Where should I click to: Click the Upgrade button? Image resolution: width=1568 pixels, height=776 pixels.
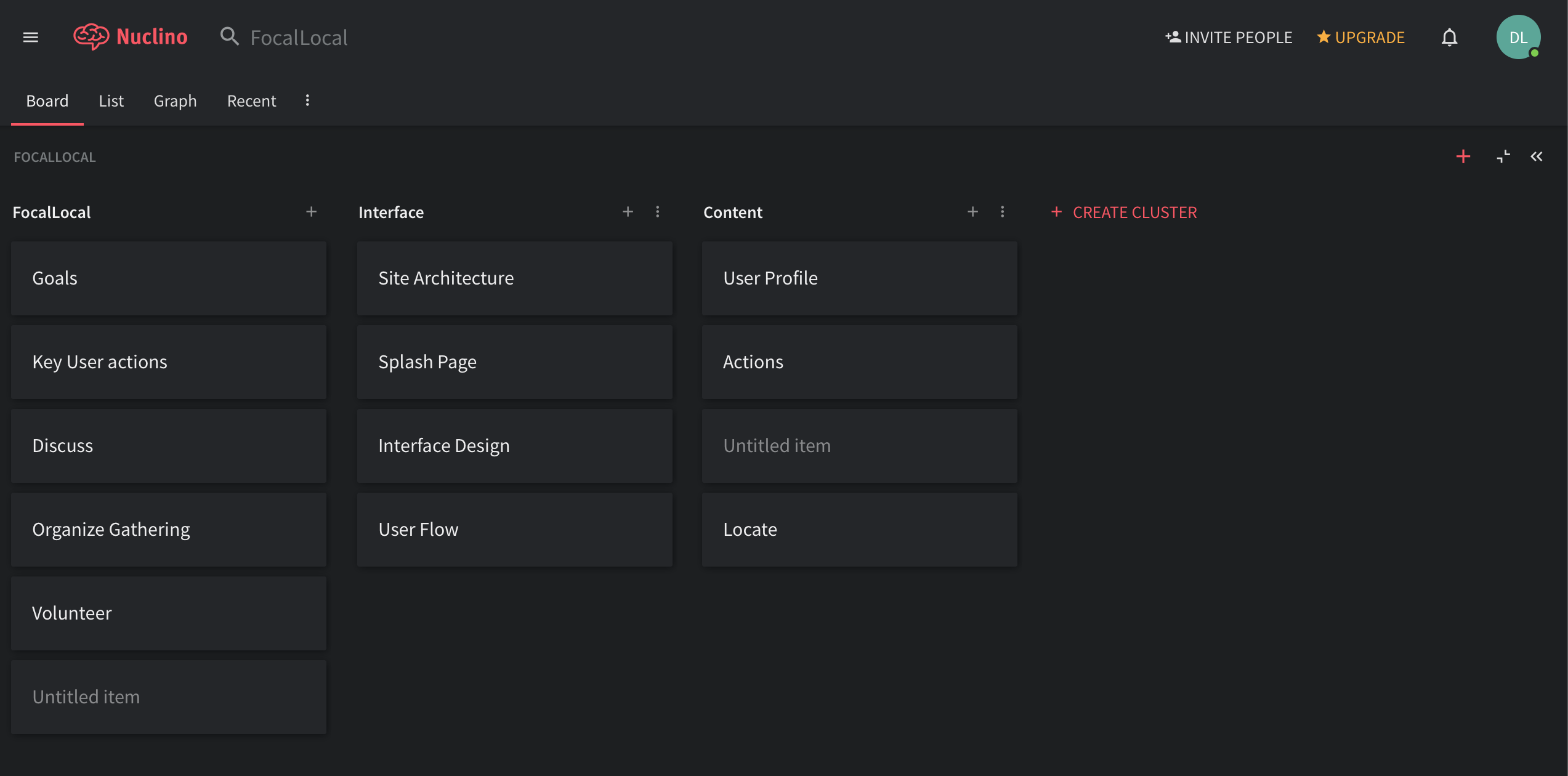1361,38
